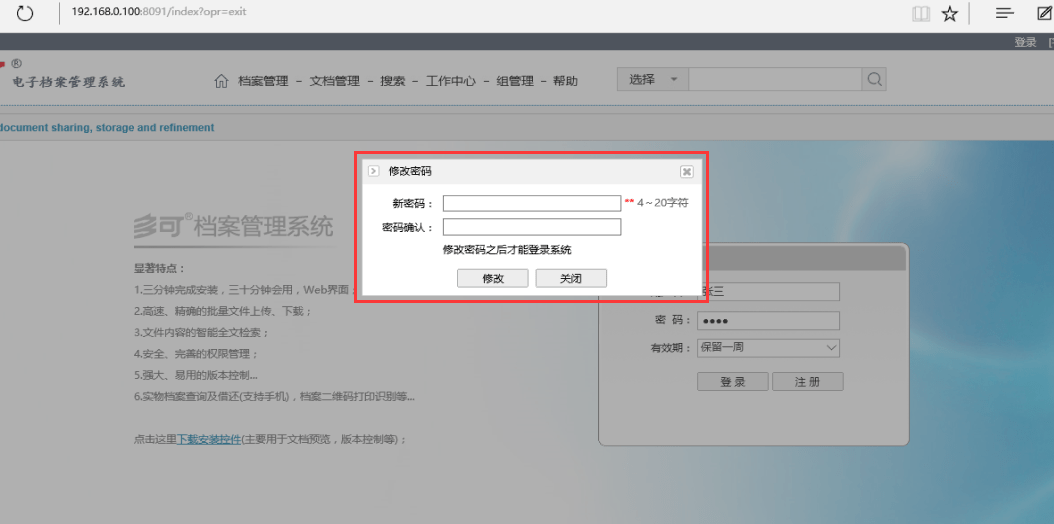This screenshot has width=1054, height=524.
Task: Click the arrow icon left of 修改密码 title
Action: point(373,171)
